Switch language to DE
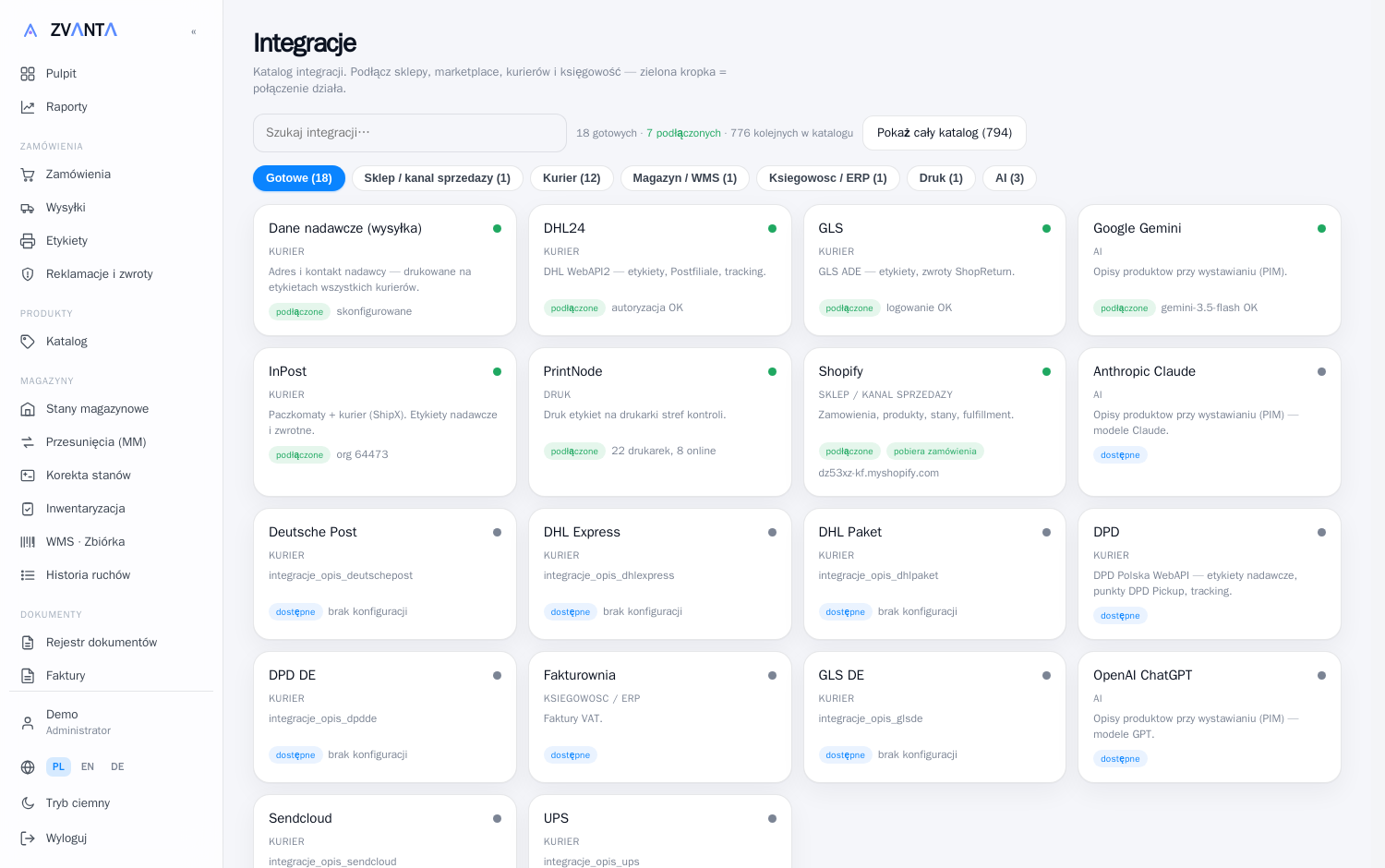The height and width of the screenshot is (868, 1385). coord(117,766)
